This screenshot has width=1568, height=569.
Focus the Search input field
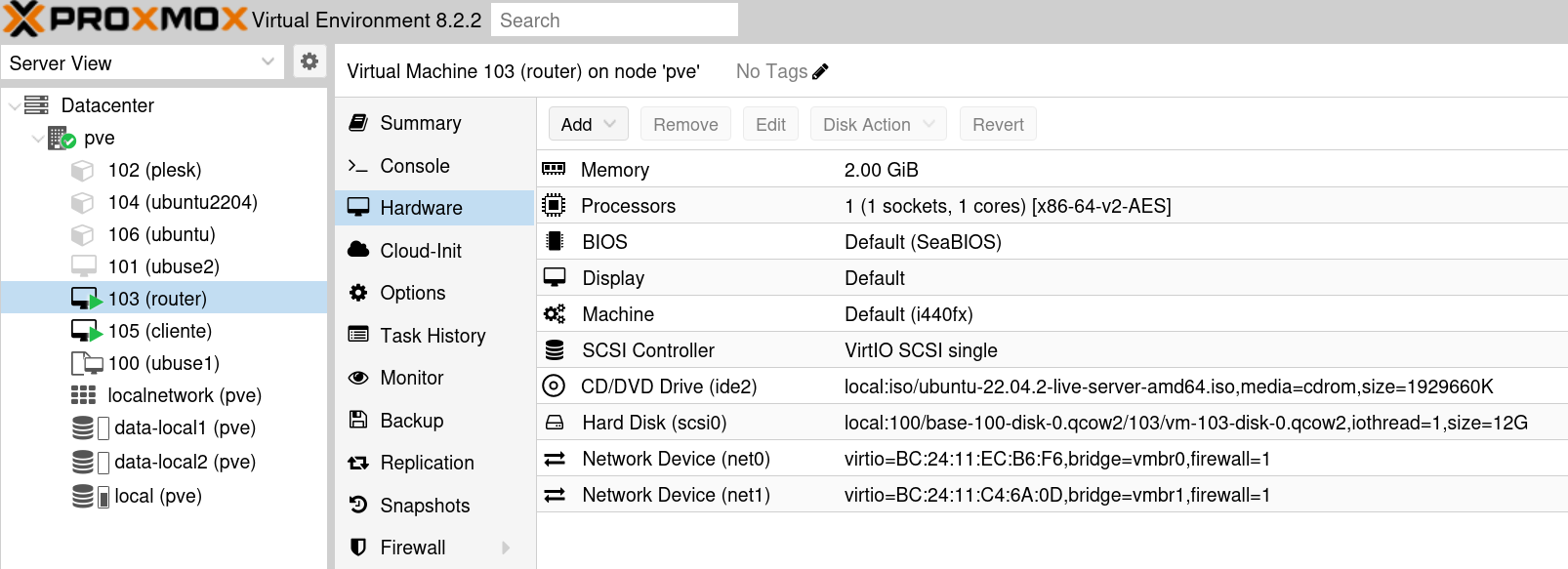coord(614,20)
